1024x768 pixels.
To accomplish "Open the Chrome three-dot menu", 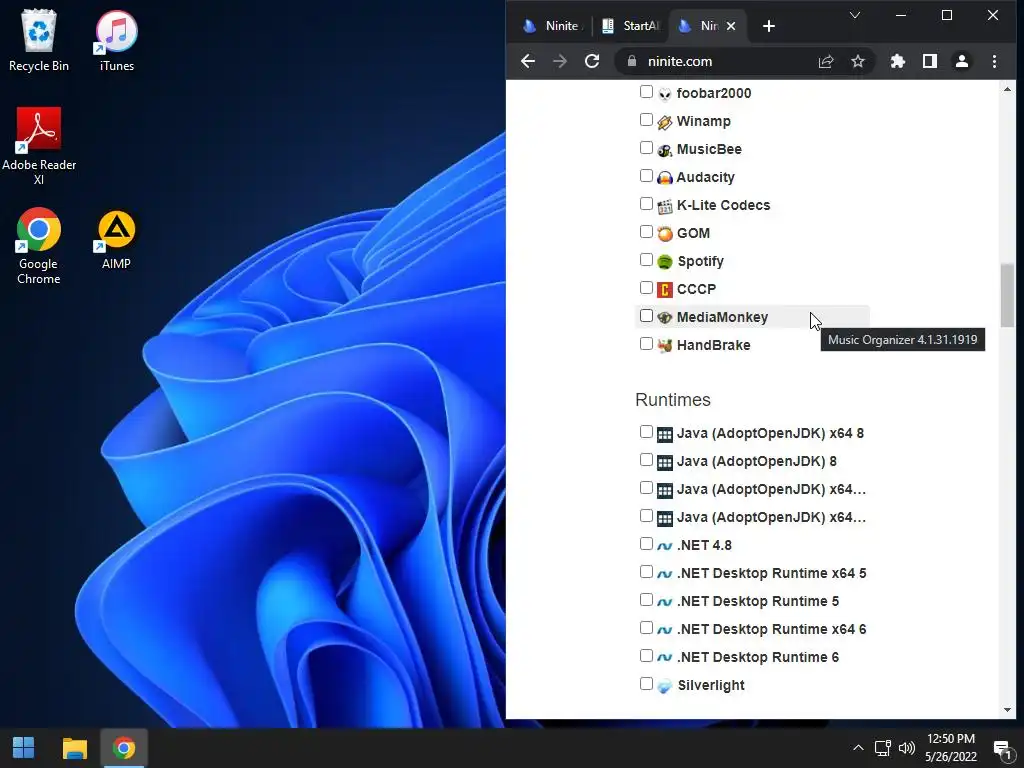I will click(x=994, y=61).
